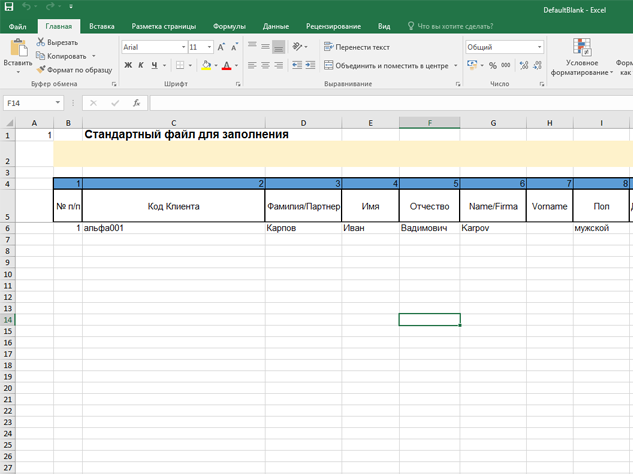Increase font size with the large A icon
633x474 pixels.
point(221,47)
